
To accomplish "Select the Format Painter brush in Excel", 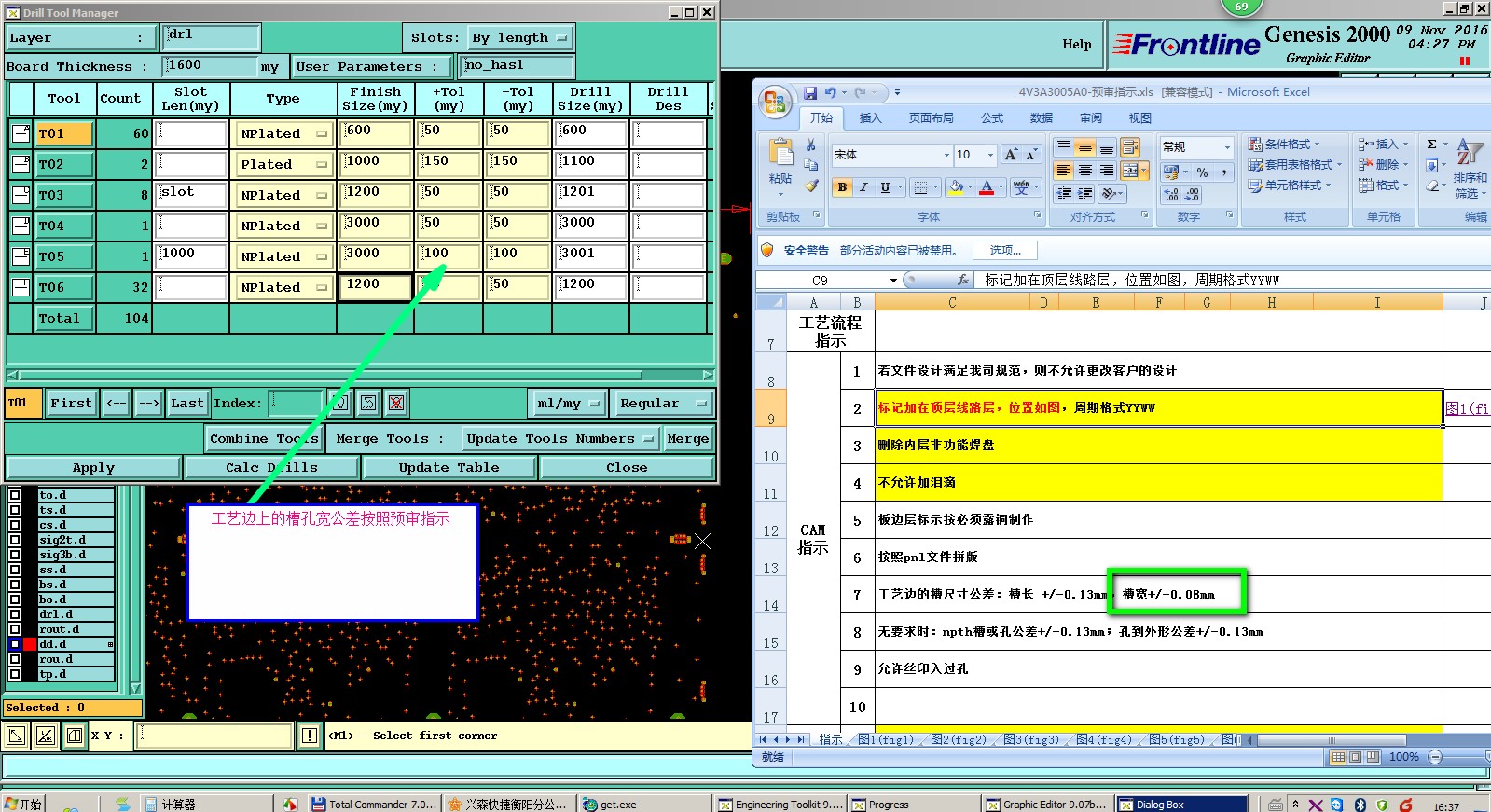I will [x=811, y=186].
